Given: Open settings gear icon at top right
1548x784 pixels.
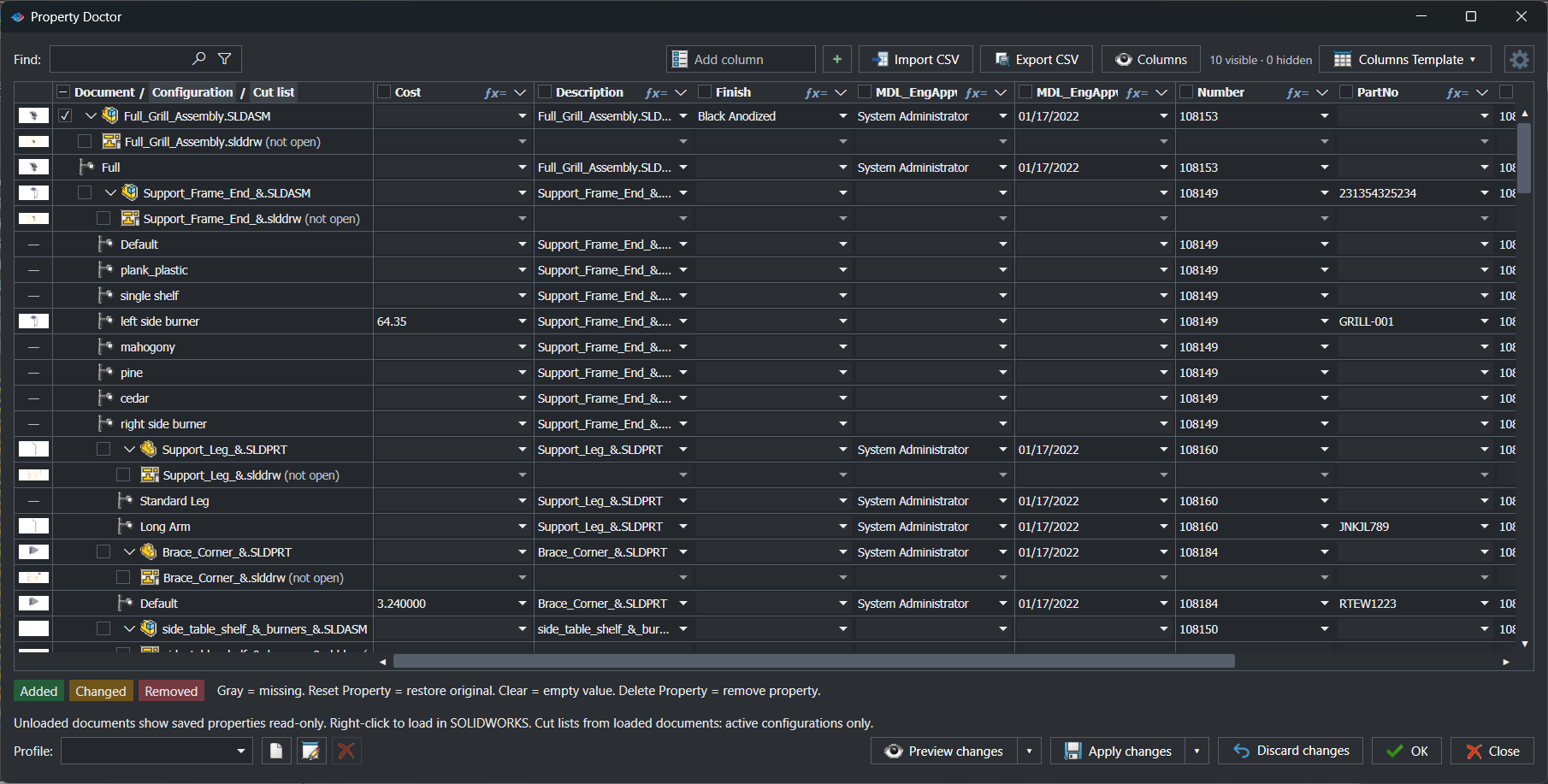Looking at the screenshot, I should 1519,59.
